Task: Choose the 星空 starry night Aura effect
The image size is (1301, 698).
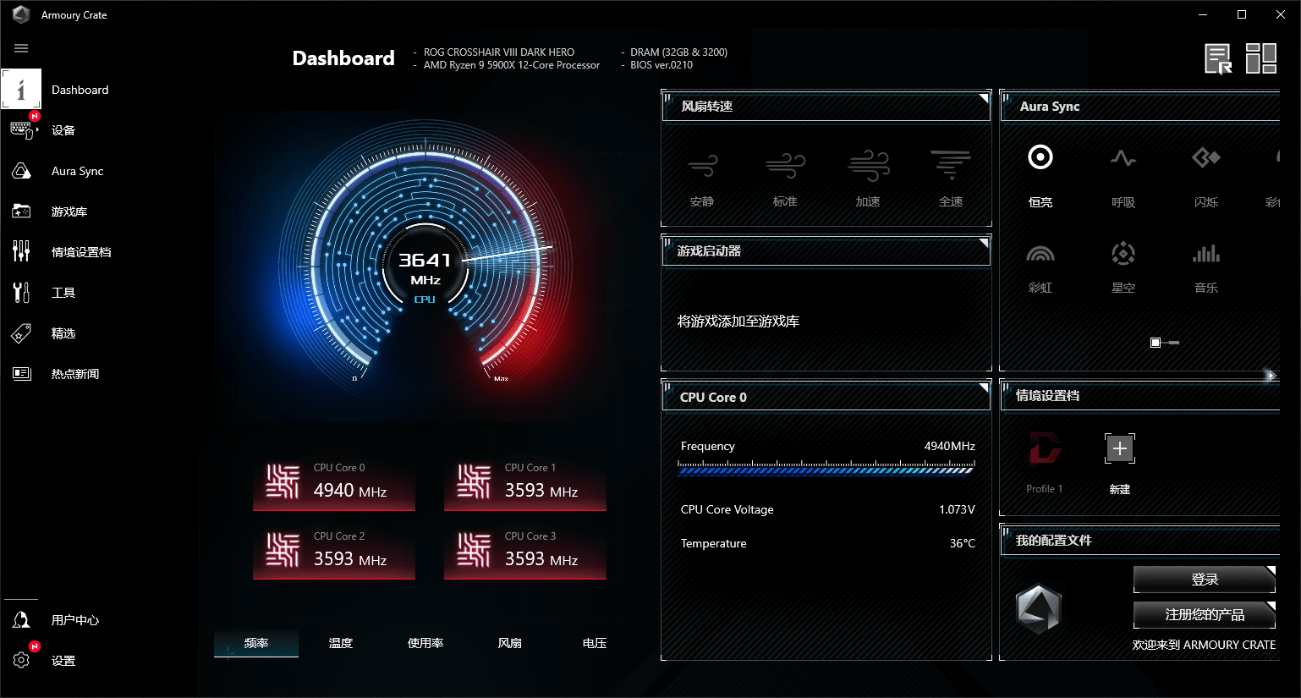Action: [x=1123, y=255]
